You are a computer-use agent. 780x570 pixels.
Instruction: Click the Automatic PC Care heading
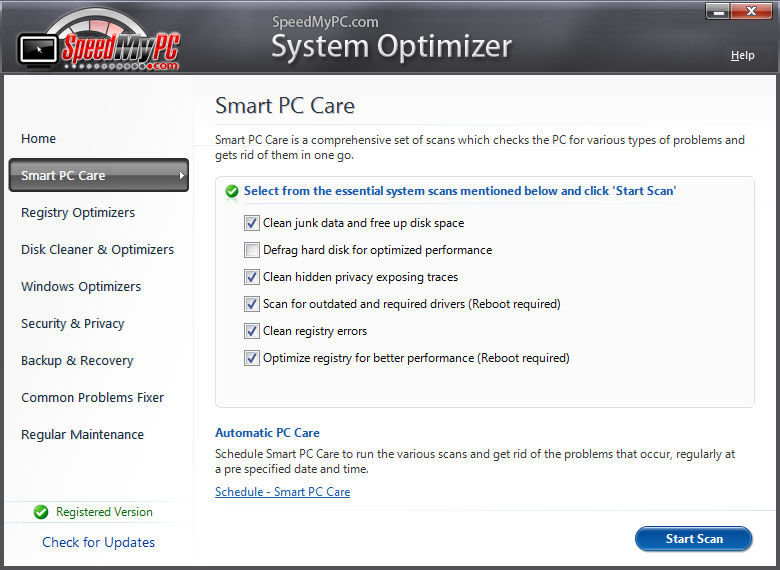click(x=267, y=433)
